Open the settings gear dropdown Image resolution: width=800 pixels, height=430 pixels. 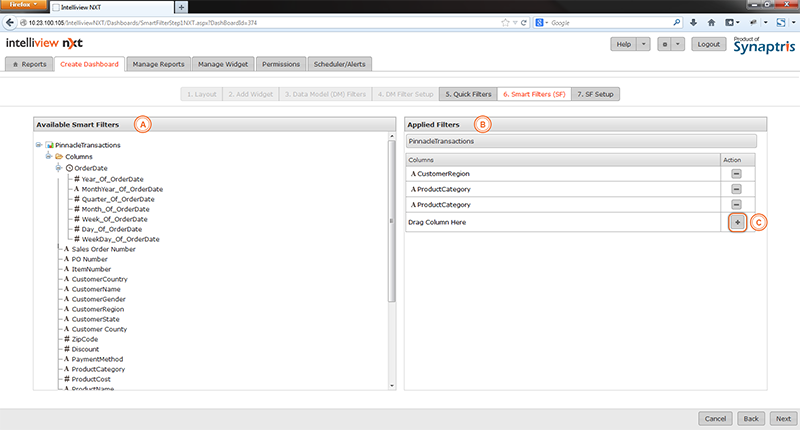point(664,44)
